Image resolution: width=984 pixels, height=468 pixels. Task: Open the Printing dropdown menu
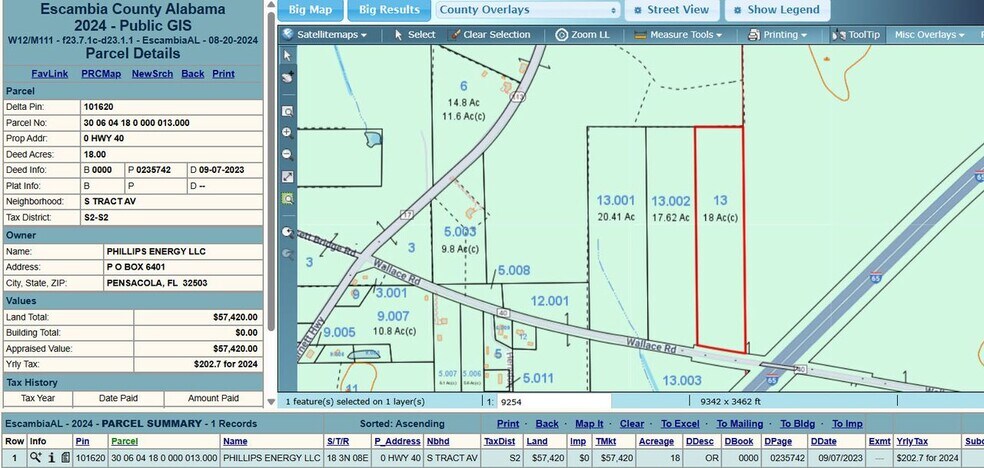[777, 35]
